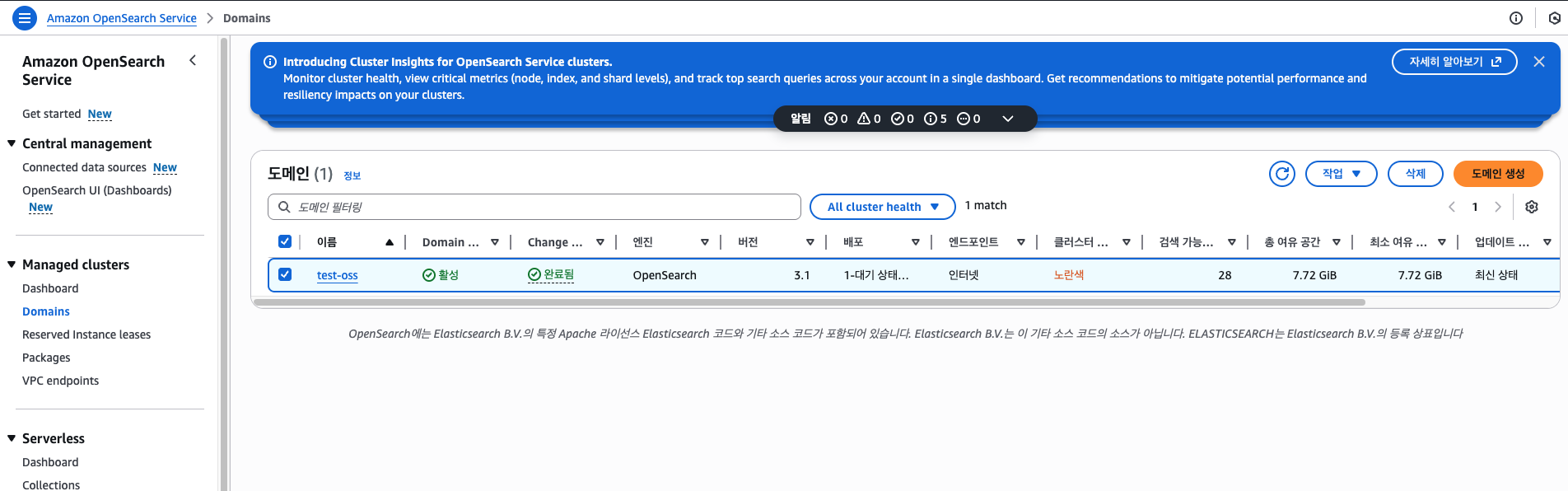Screen dimensions: 1568x491
Task: Open Packages in sidebar
Action: (x=46, y=358)
